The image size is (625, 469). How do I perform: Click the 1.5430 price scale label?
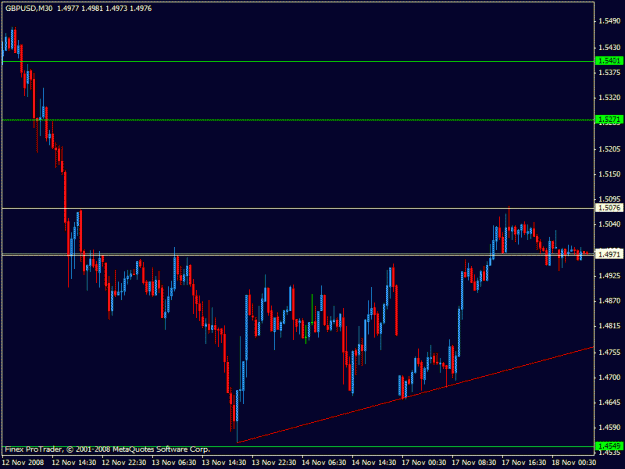[609, 47]
